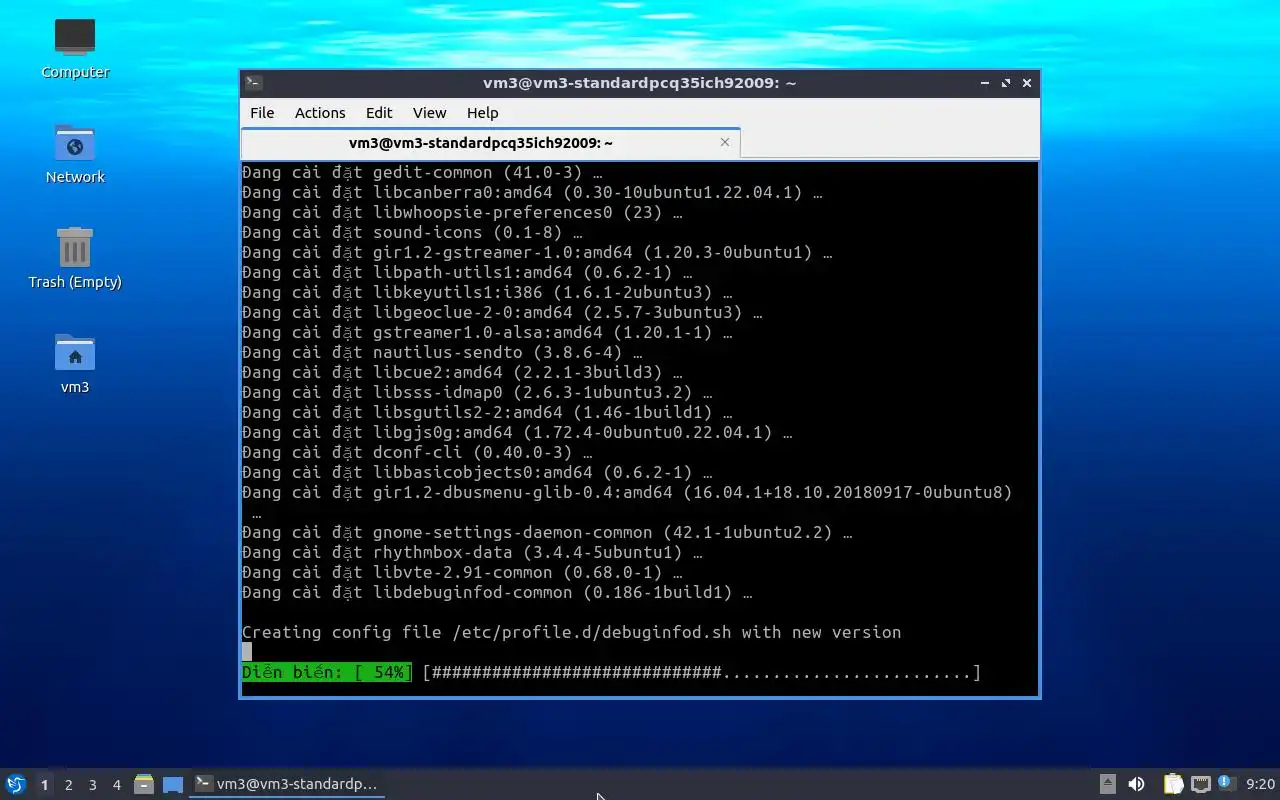
Task: Open the vm3 home folder icon
Action: tap(75, 363)
